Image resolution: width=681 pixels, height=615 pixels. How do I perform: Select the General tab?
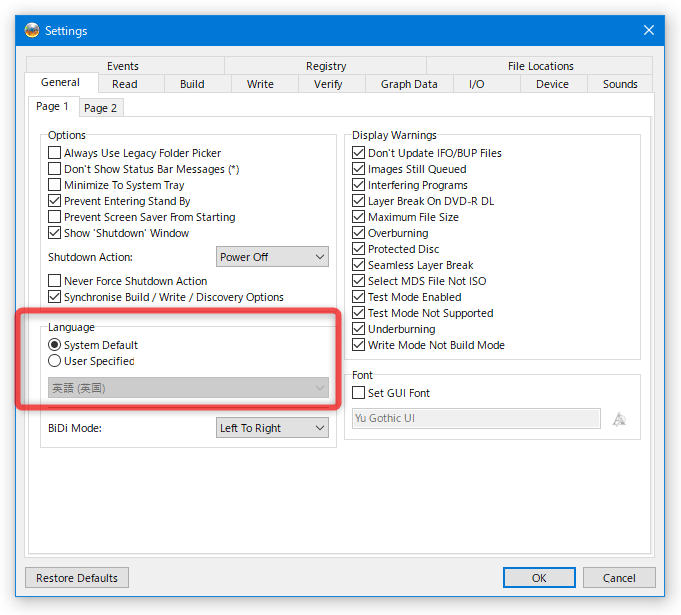coord(60,82)
